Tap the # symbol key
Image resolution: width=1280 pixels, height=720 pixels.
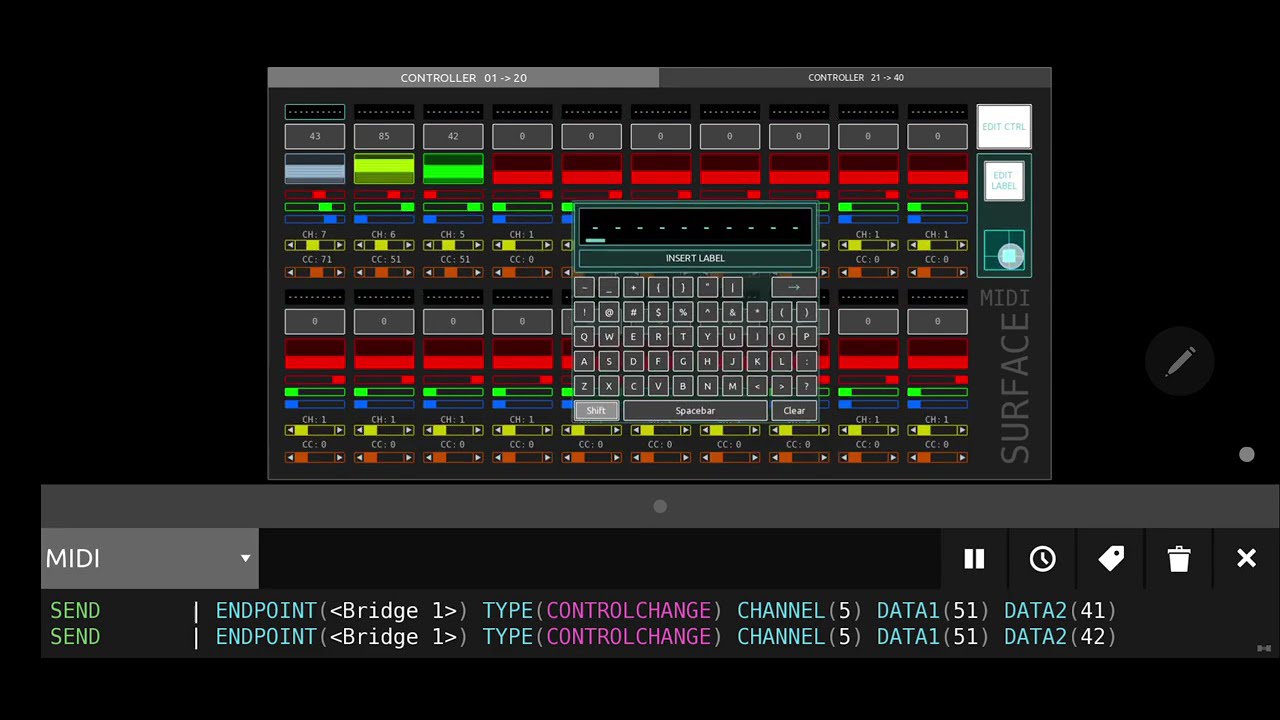633,313
